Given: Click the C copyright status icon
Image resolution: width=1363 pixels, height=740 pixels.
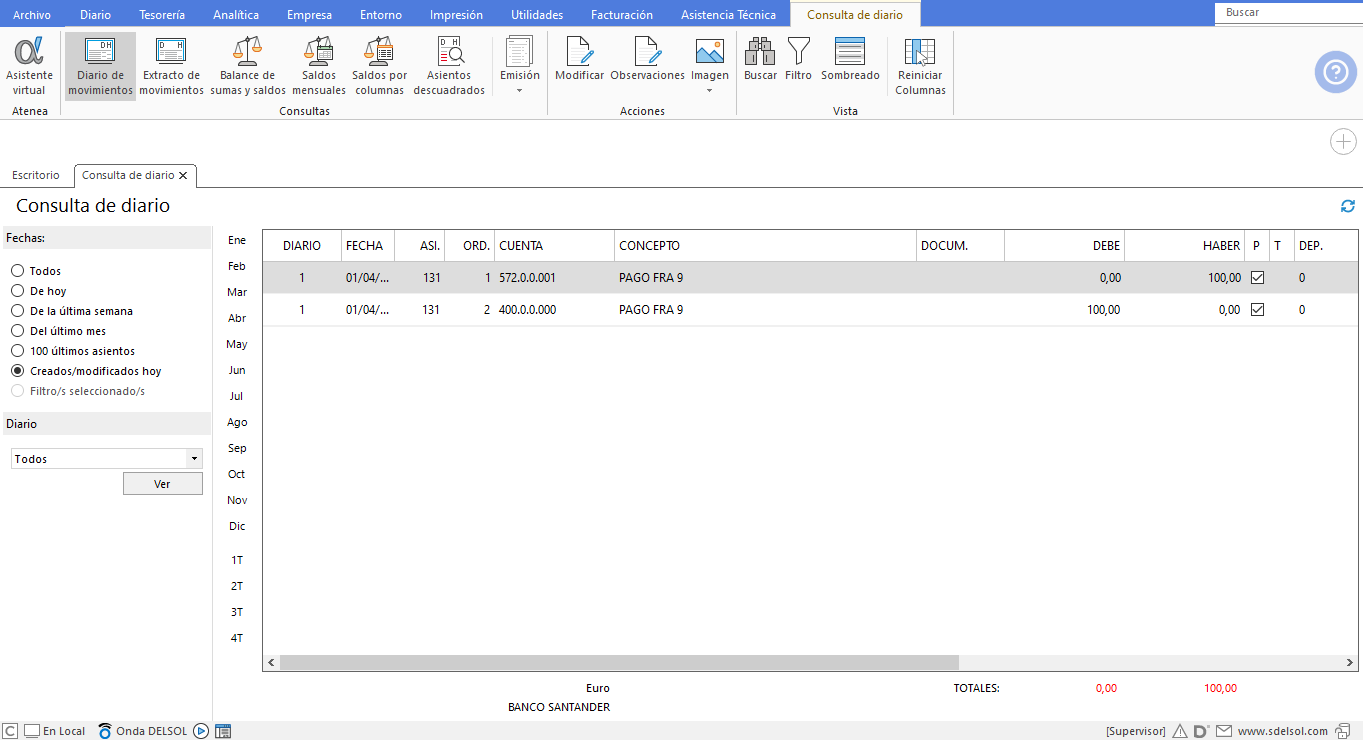Looking at the screenshot, I should (x=10, y=731).
